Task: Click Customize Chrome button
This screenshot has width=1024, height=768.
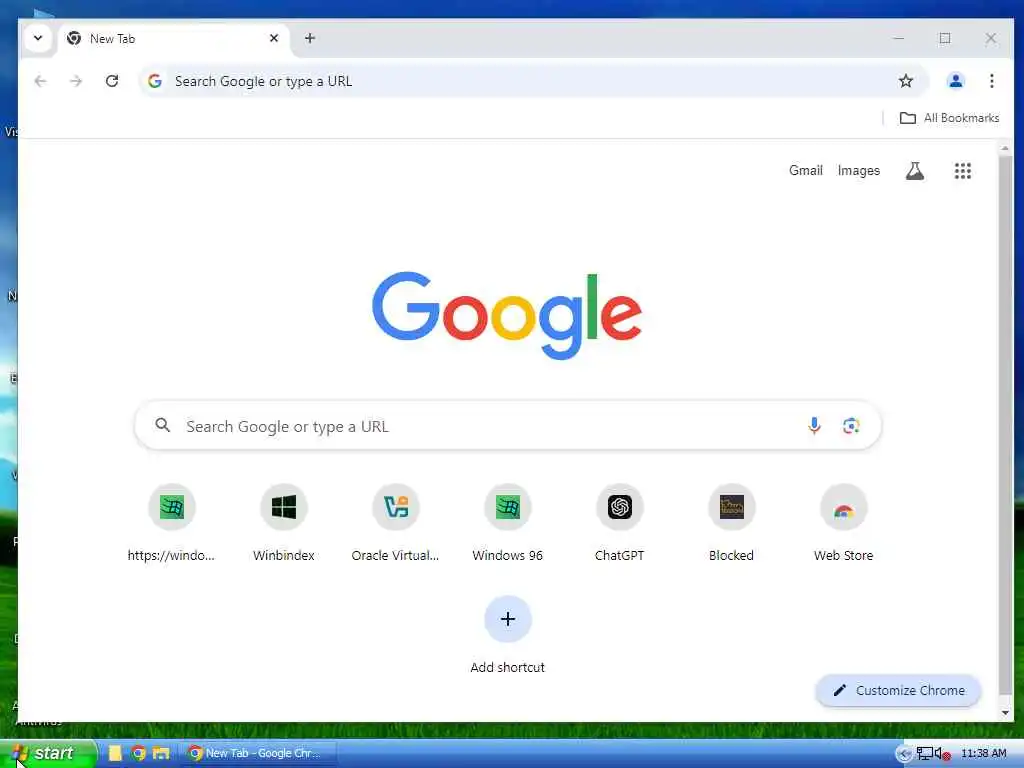Action: pyautogui.click(x=899, y=690)
